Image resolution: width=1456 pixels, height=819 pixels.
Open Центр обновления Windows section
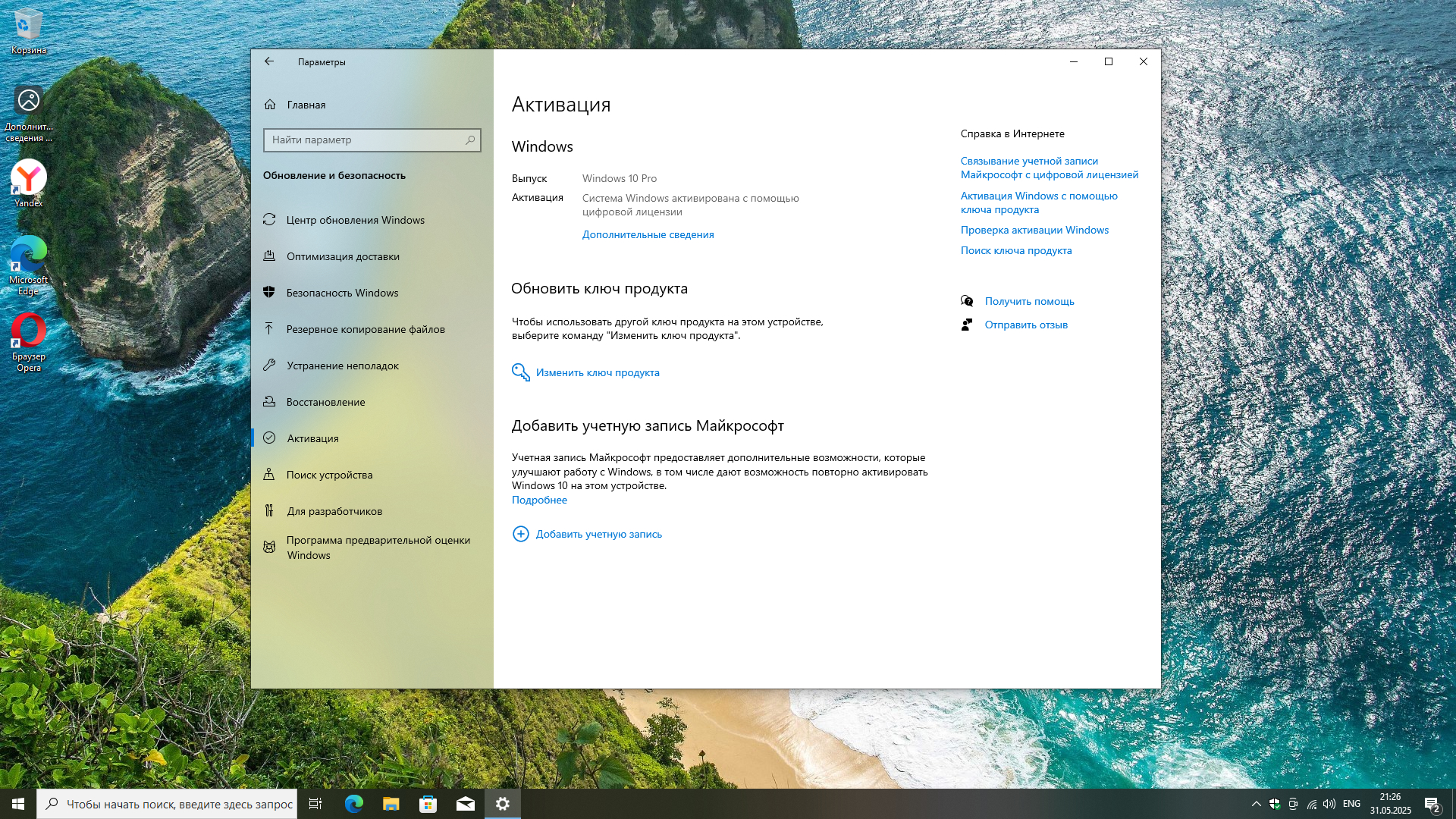pos(355,220)
